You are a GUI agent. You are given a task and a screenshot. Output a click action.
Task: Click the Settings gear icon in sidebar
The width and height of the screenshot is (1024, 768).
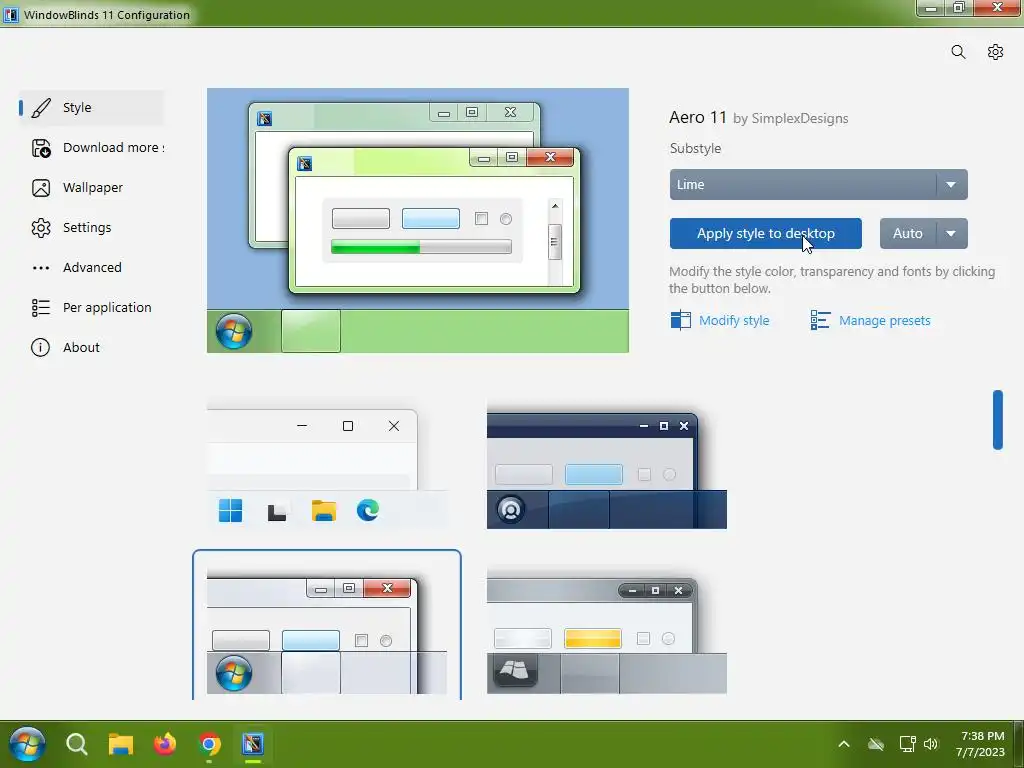pos(40,228)
